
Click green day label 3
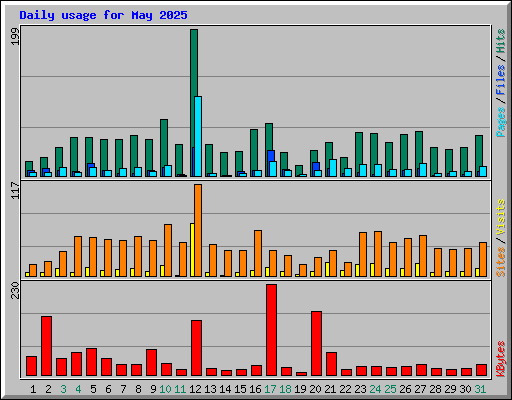63,389
